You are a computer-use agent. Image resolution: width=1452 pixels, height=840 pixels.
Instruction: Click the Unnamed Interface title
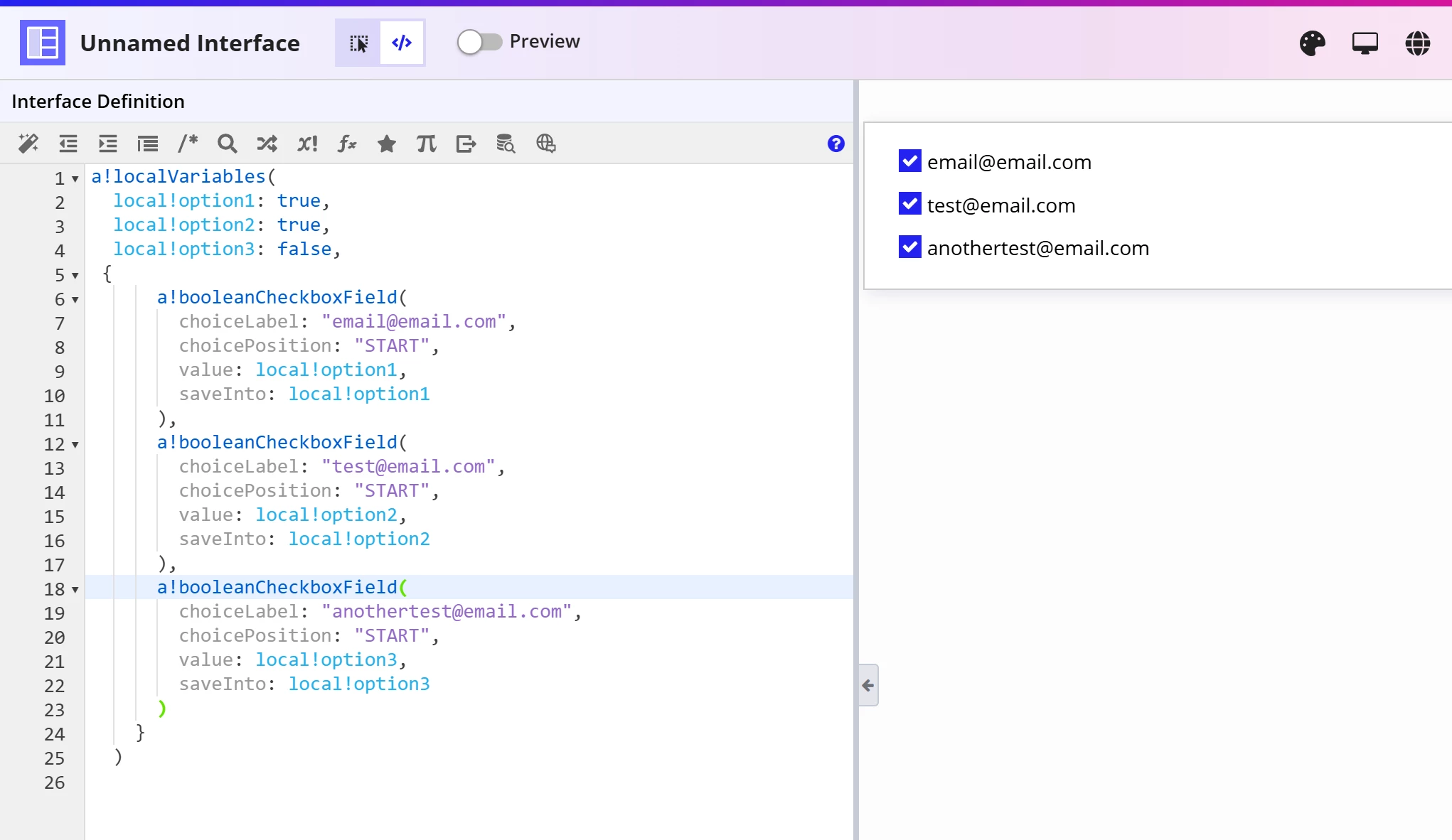pyautogui.click(x=190, y=43)
